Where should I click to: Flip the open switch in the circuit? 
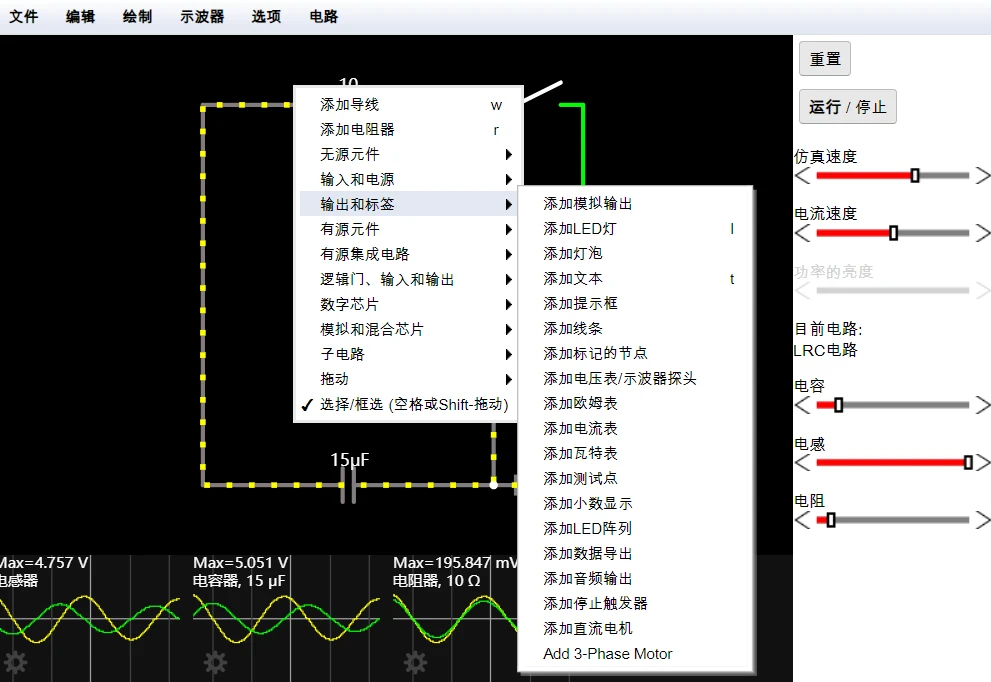coord(542,91)
